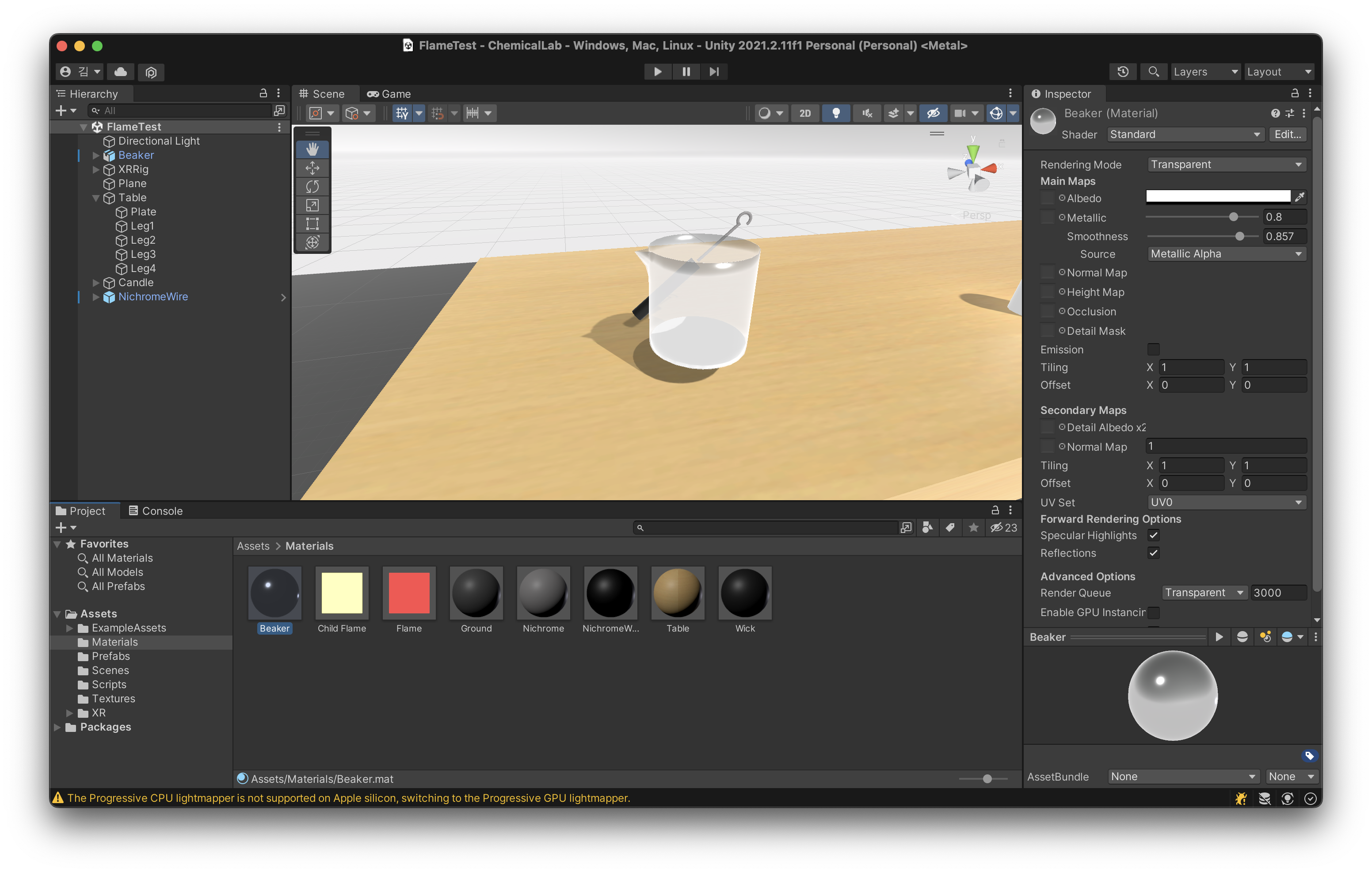The height and width of the screenshot is (873, 1372).
Task: Open Rendering Mode dropdown
Action: (1226, 164)
